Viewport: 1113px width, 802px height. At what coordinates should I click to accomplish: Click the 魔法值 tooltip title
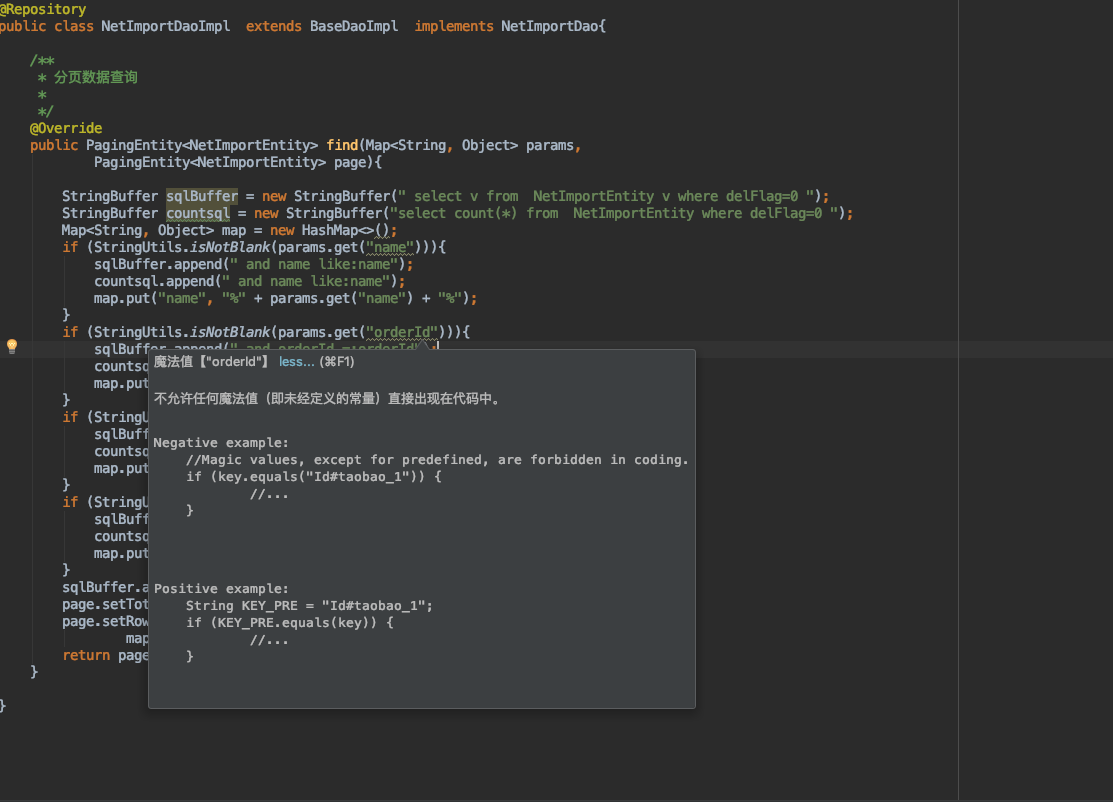pyautogui.click(x=212, y=362)
